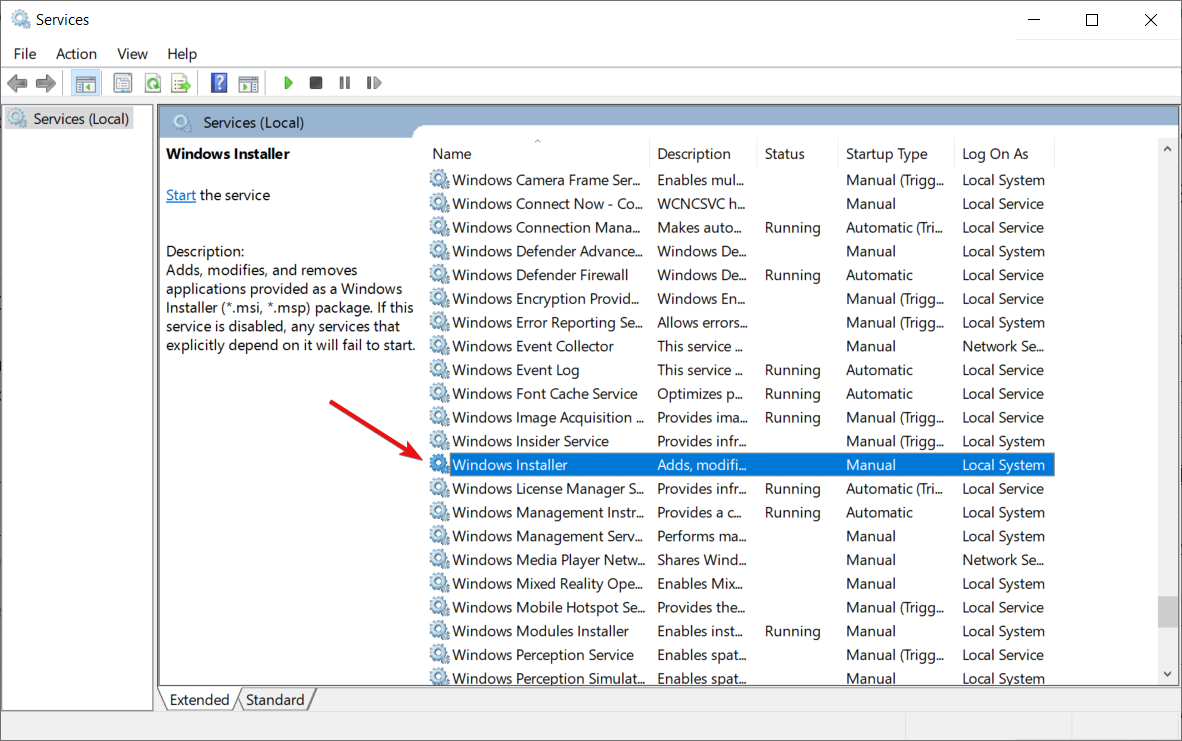The height and width of the screenshot is (741, 1182).
Task: Click Local System logon of Windows Insider Service
Action: [x=1003, y=441]
